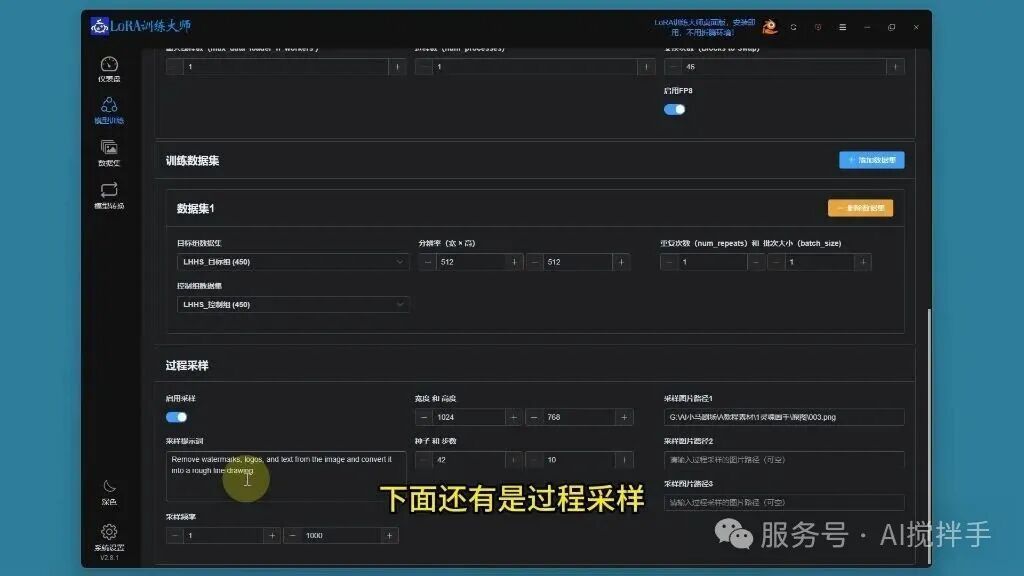Decrease the num_repeats value

[669, 262]
